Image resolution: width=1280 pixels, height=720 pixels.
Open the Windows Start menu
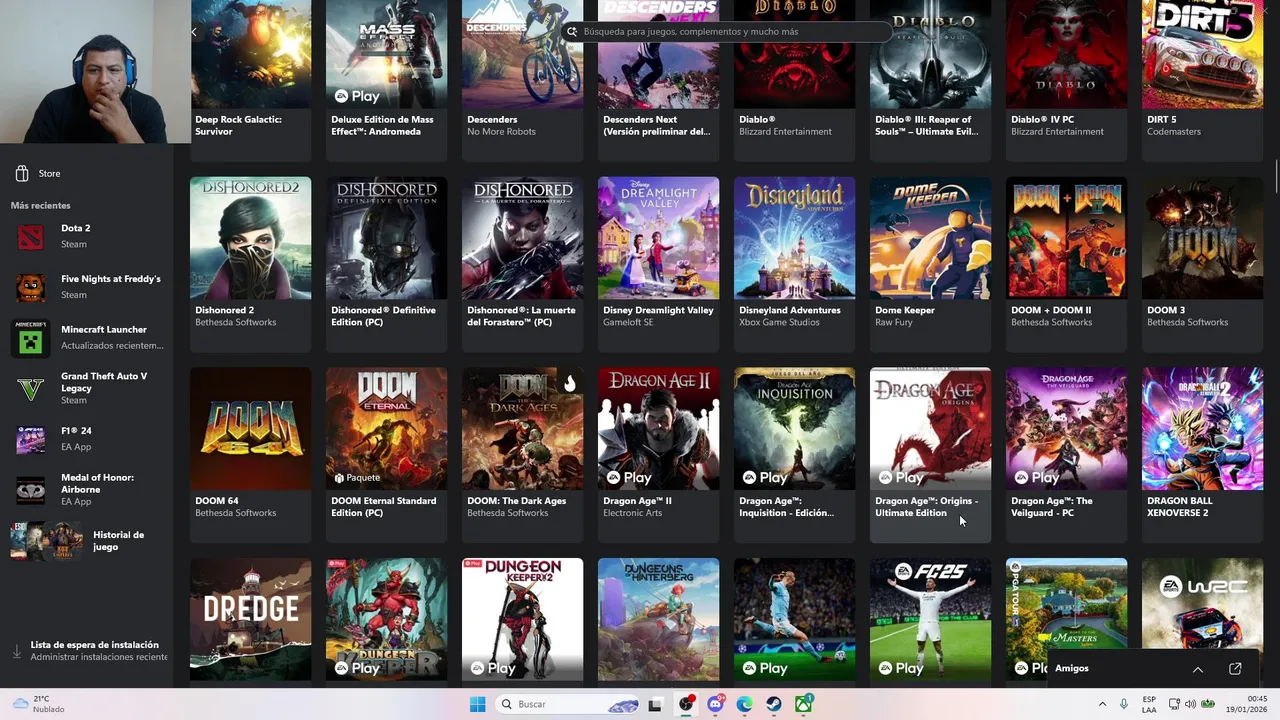[x=478, y=704]
